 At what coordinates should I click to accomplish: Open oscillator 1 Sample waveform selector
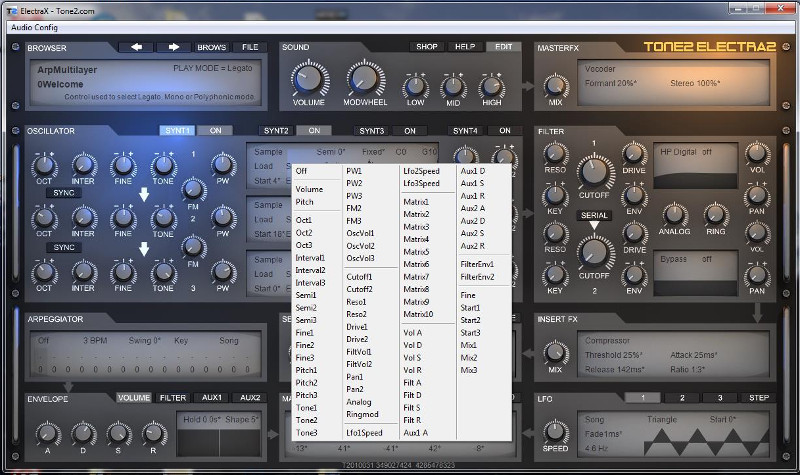(x=268, y=152)
